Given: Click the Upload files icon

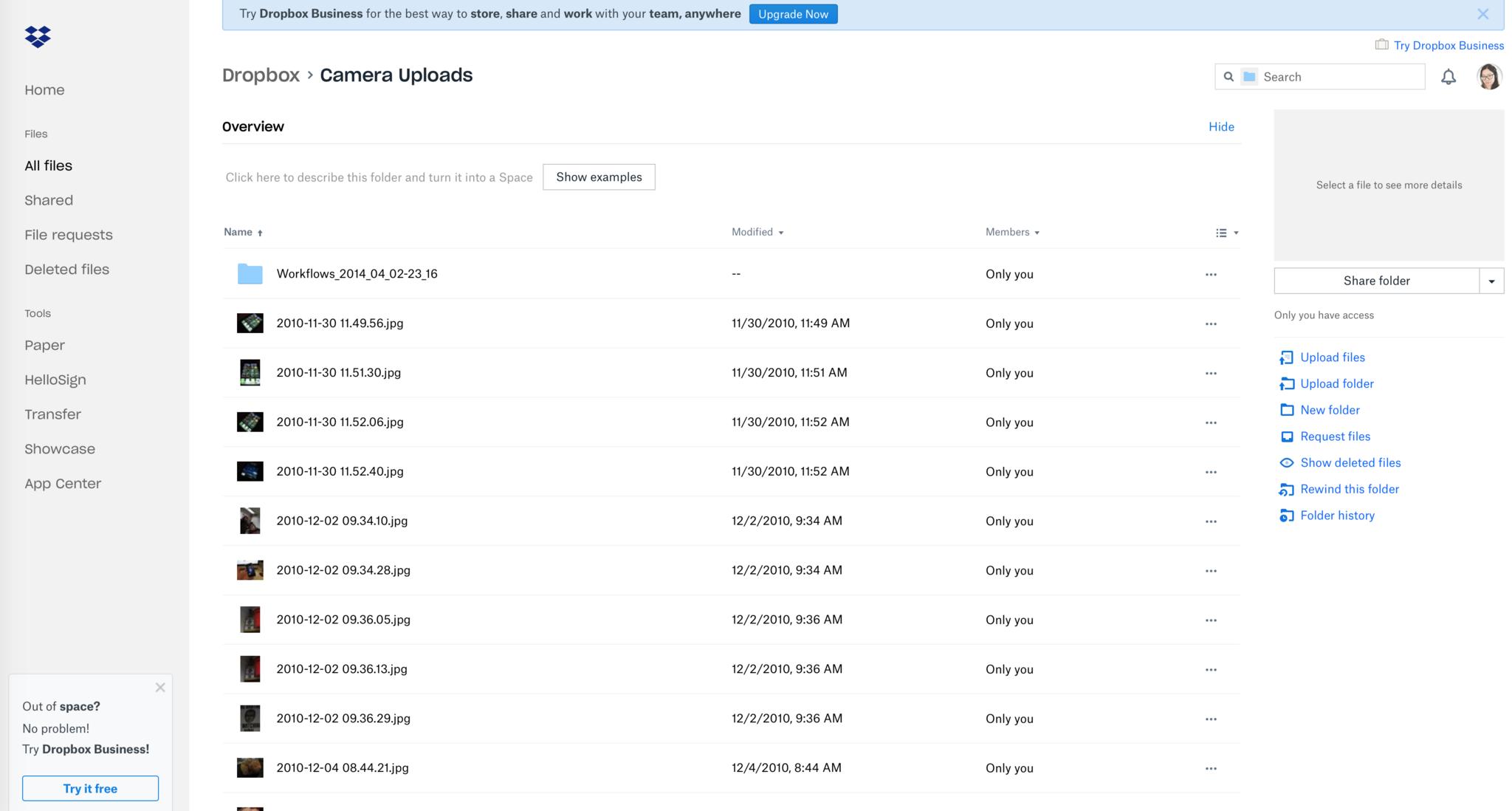Looking at the screenshot, I should pyautogui.click(x=1286, y=357).
